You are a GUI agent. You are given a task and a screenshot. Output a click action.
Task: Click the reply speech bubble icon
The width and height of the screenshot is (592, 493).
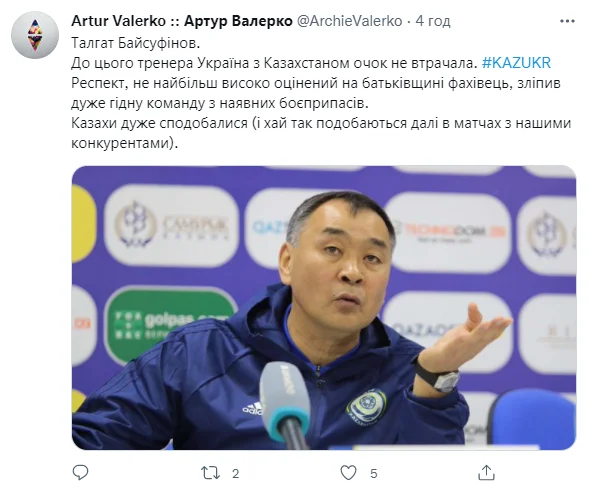click(x=80, y=473)
